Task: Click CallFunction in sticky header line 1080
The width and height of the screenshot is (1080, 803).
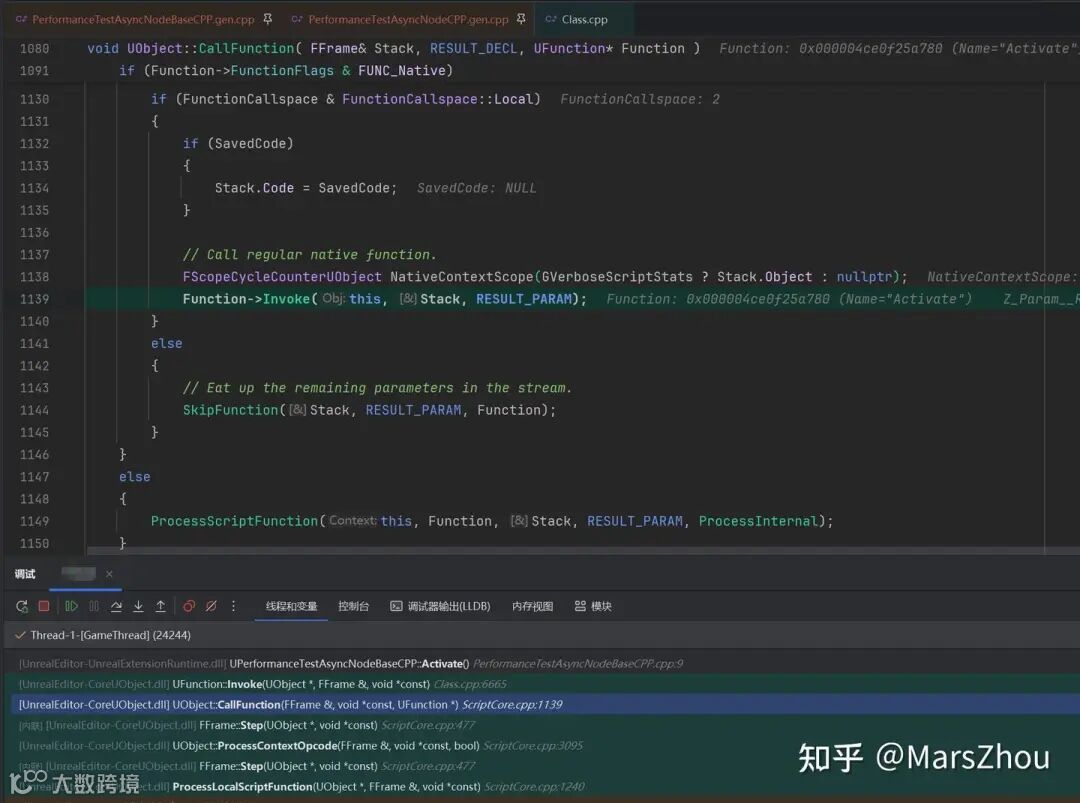Action: point(247,48)
